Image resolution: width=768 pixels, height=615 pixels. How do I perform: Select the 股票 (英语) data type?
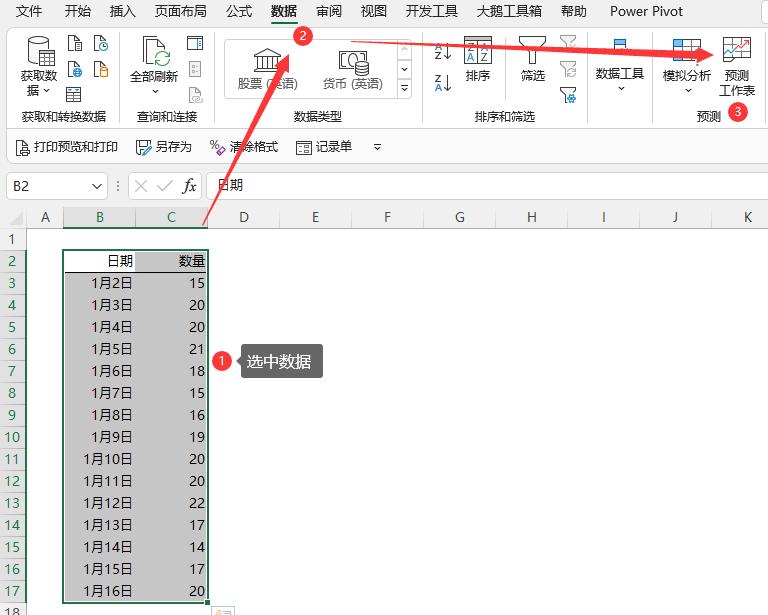click(x=267, y=69)
